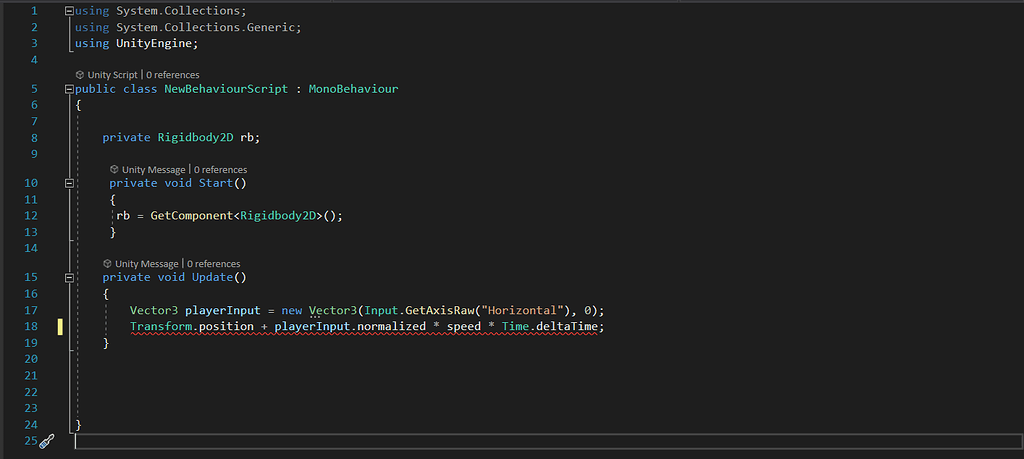
Task: Click 'Rigidbody2D' inside angle brackets on line 12
Action: (x=278, y=216)
